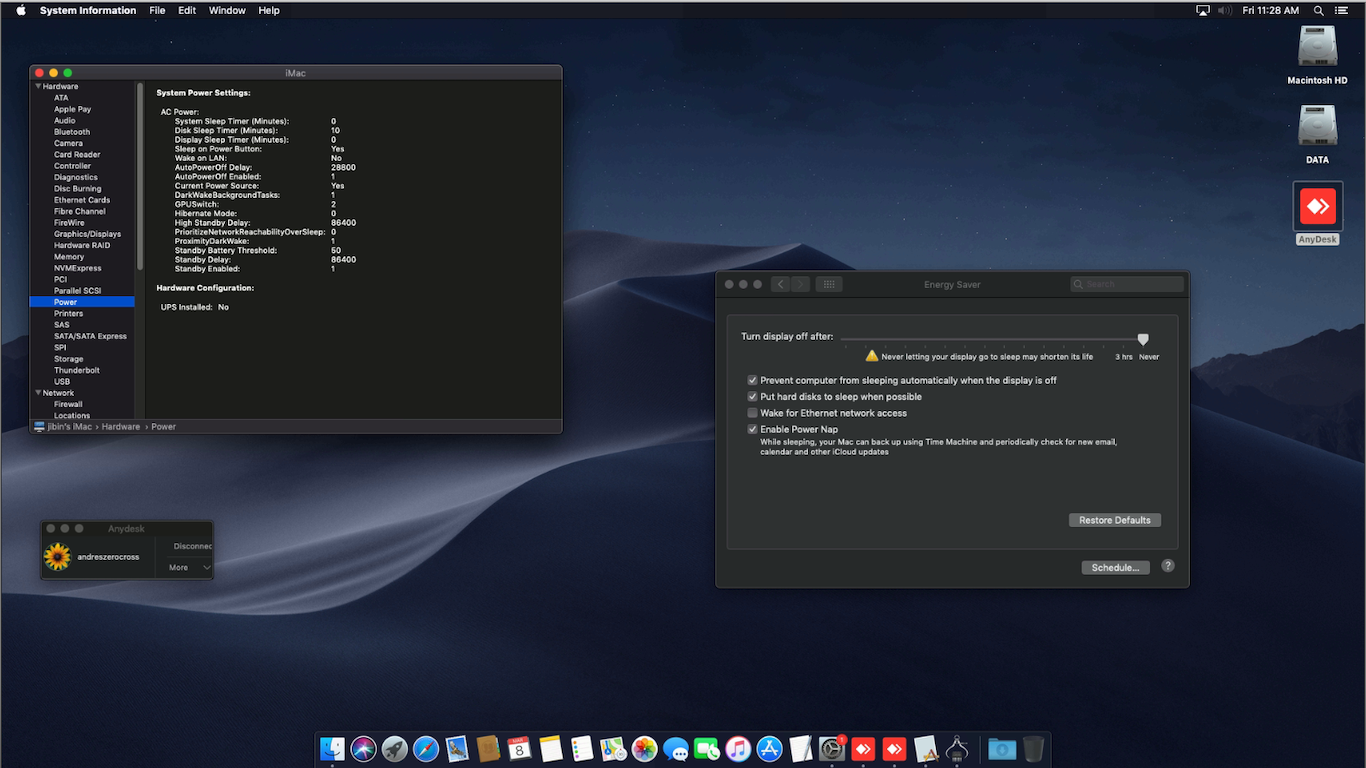Open Spotlight search in menu bar
The image size is (1366, 768).
[1319, 10]
